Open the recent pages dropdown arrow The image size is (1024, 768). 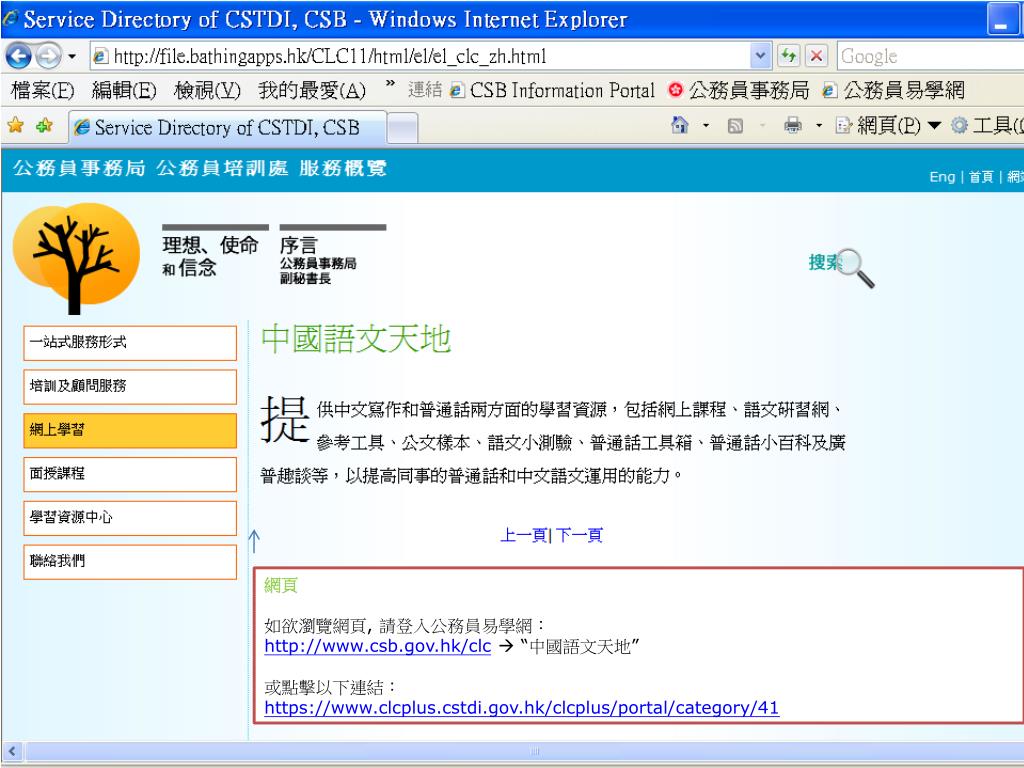(72, 57)
